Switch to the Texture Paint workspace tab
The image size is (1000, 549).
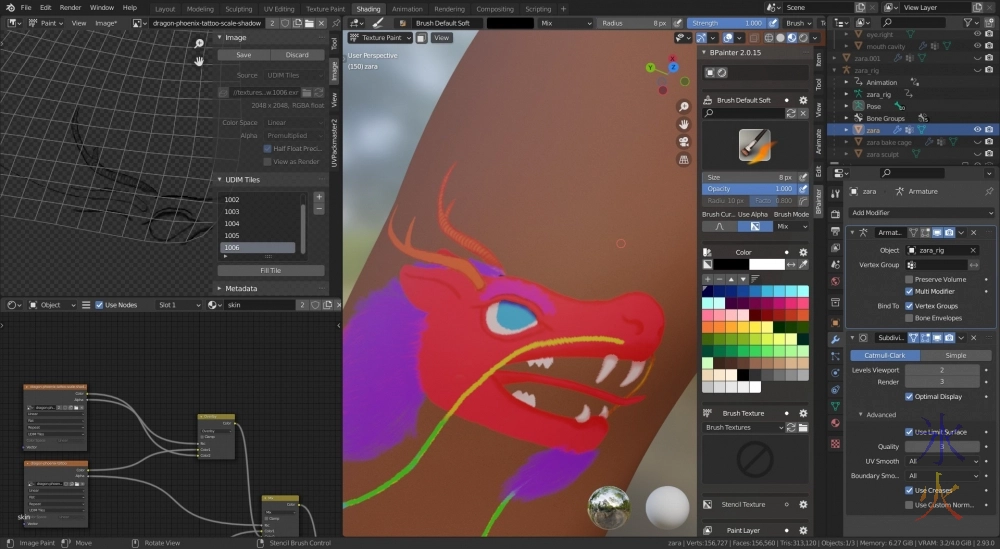325,9
